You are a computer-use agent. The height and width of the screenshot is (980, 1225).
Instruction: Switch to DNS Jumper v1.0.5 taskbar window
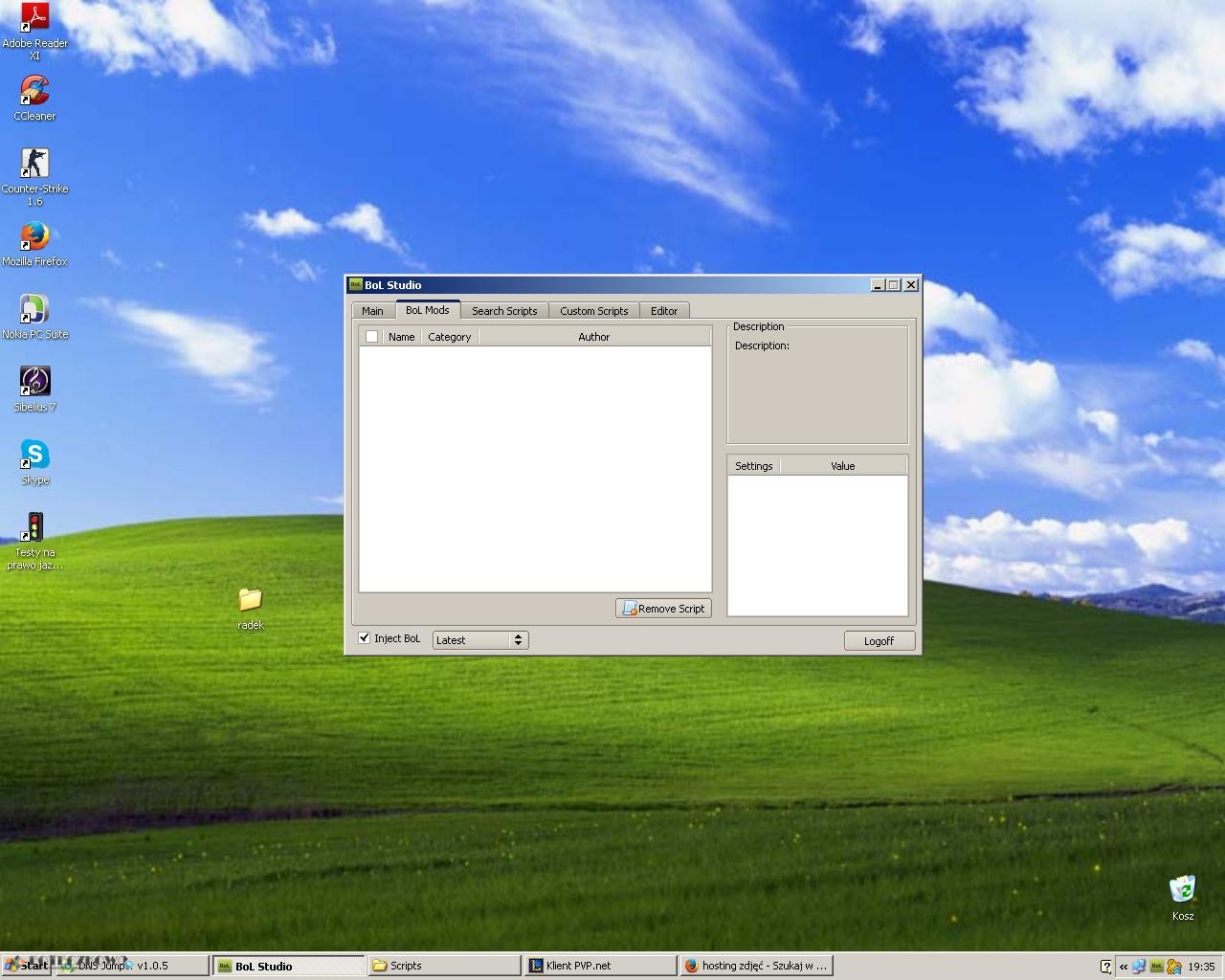point(132,966)
